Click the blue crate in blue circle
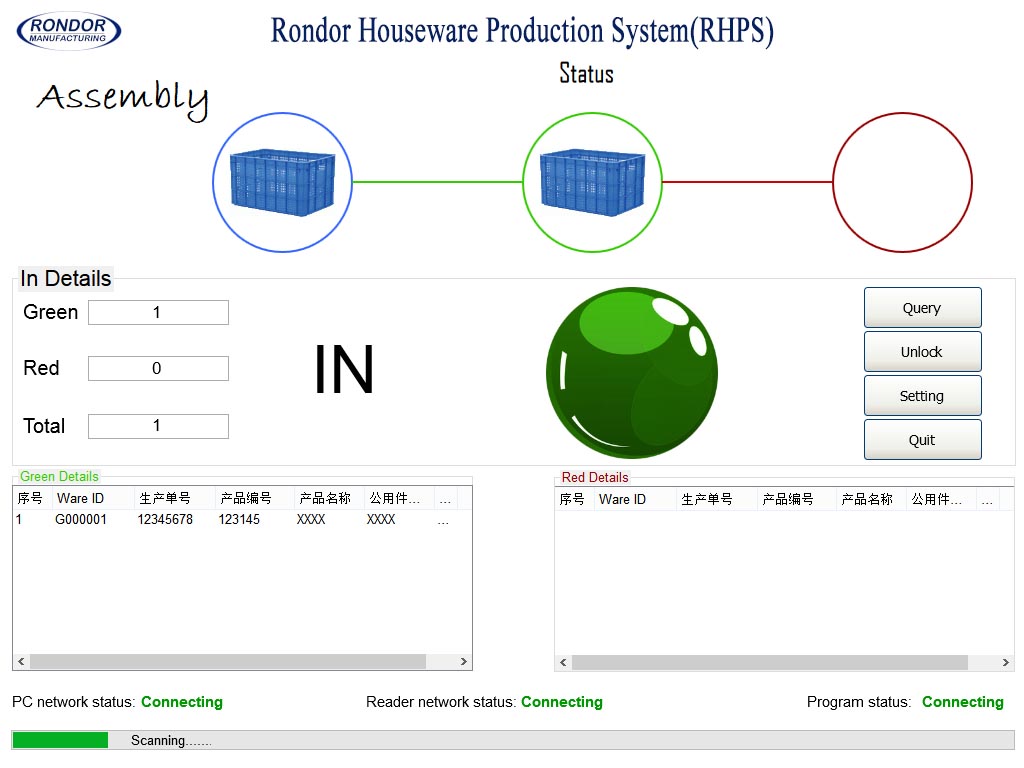 tap(282, 182)
